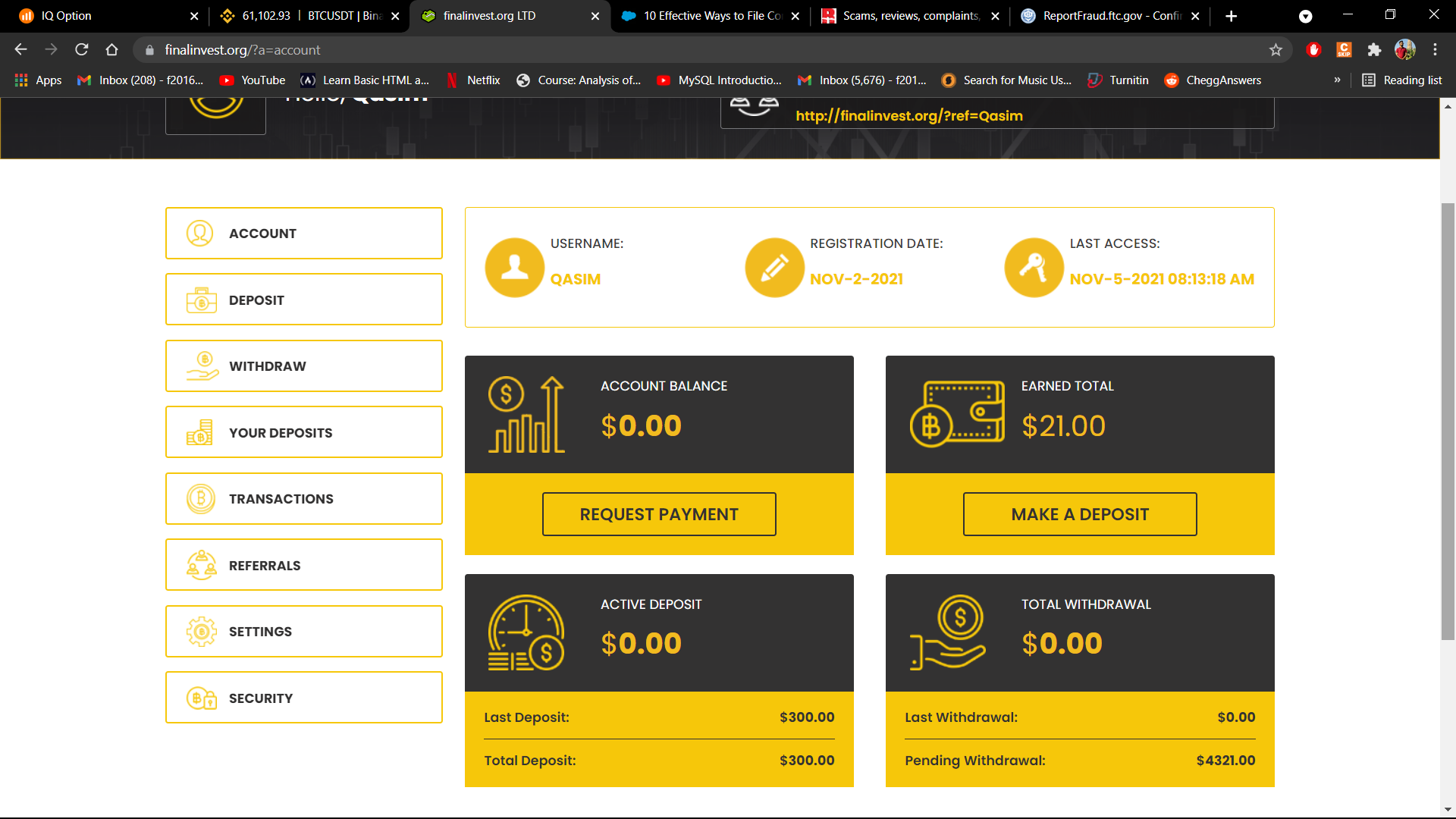Image resolution: width=1456 pixels, height=819 pixels.
Task: Go to the browser home page
Action: 111,49
